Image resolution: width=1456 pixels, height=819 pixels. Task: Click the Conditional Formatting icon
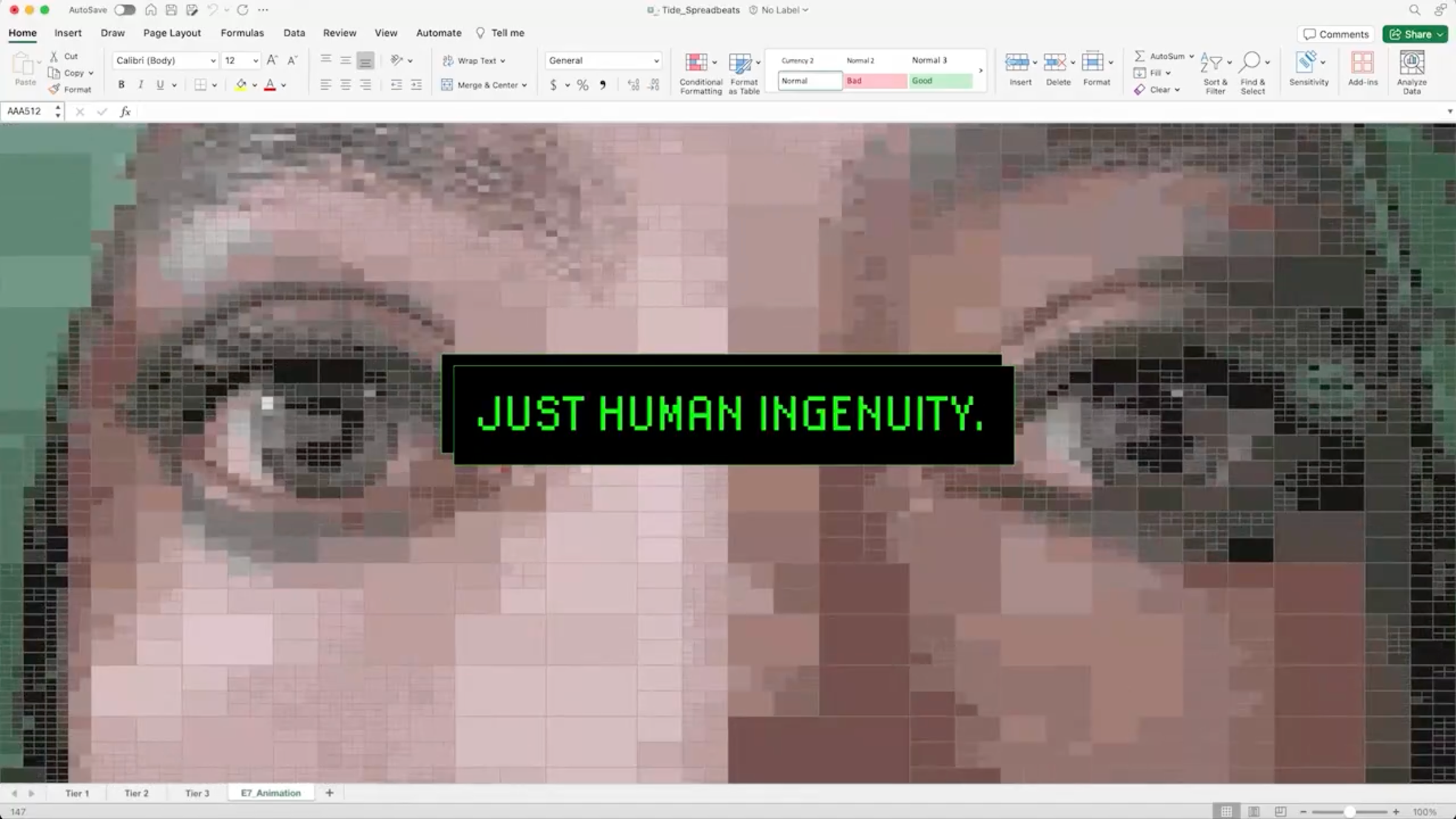pos(696,63)
